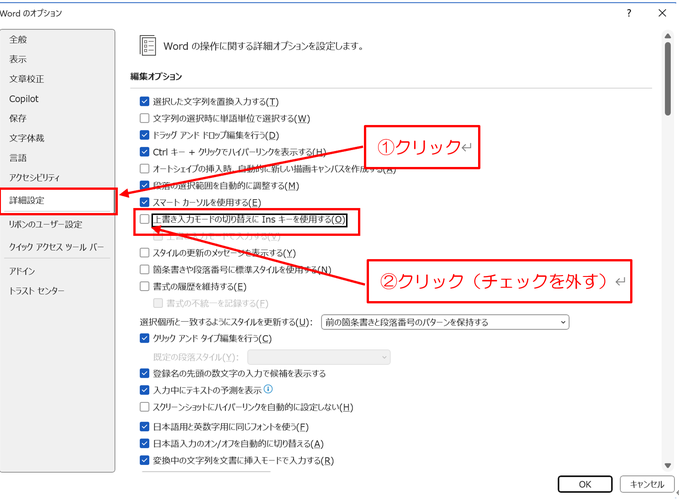
Task: Select the 言語 category
Action: pos(18,158)
